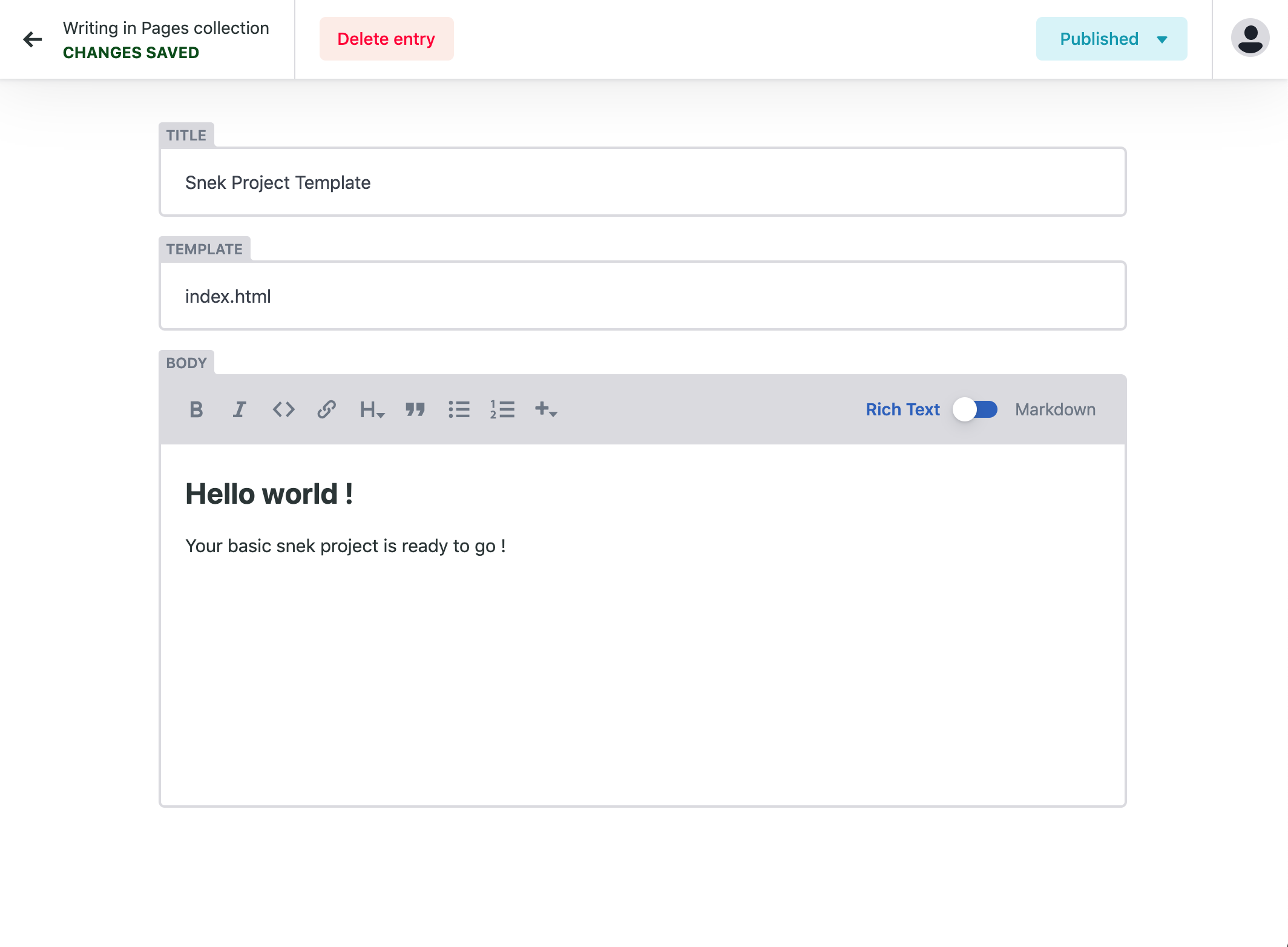
Task: Click Writing in Pages collection link
Action: [x=166, y=28]
